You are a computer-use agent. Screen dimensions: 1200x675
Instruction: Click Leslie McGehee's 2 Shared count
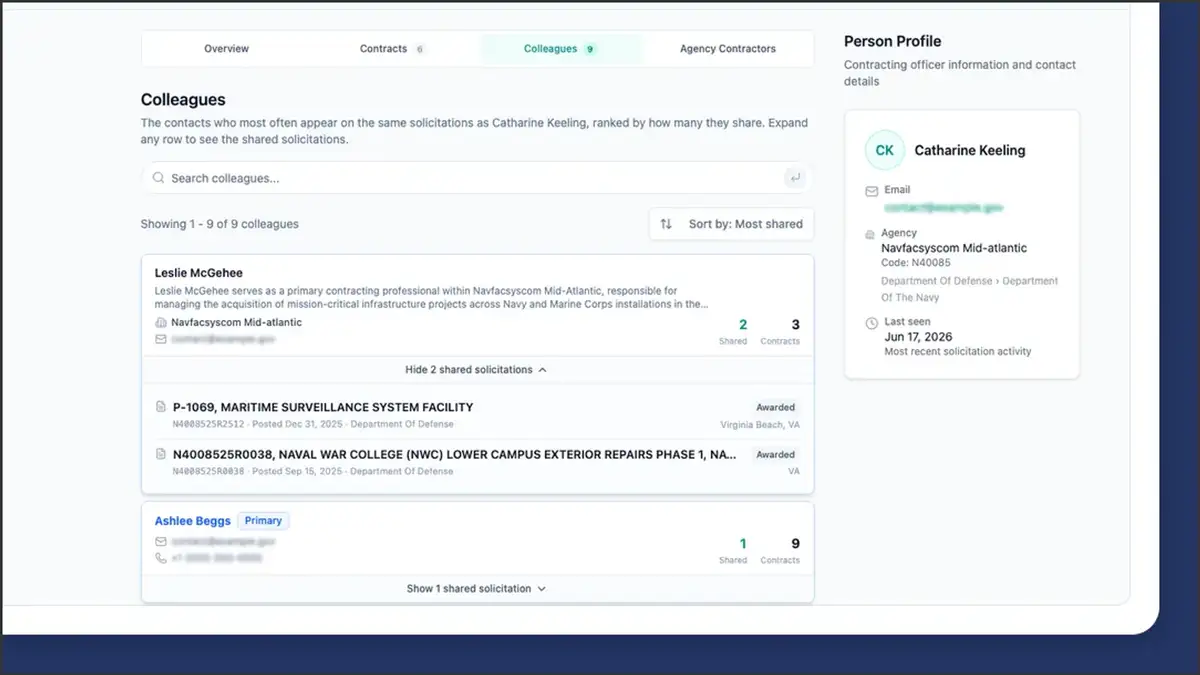(x=742, y=325)
